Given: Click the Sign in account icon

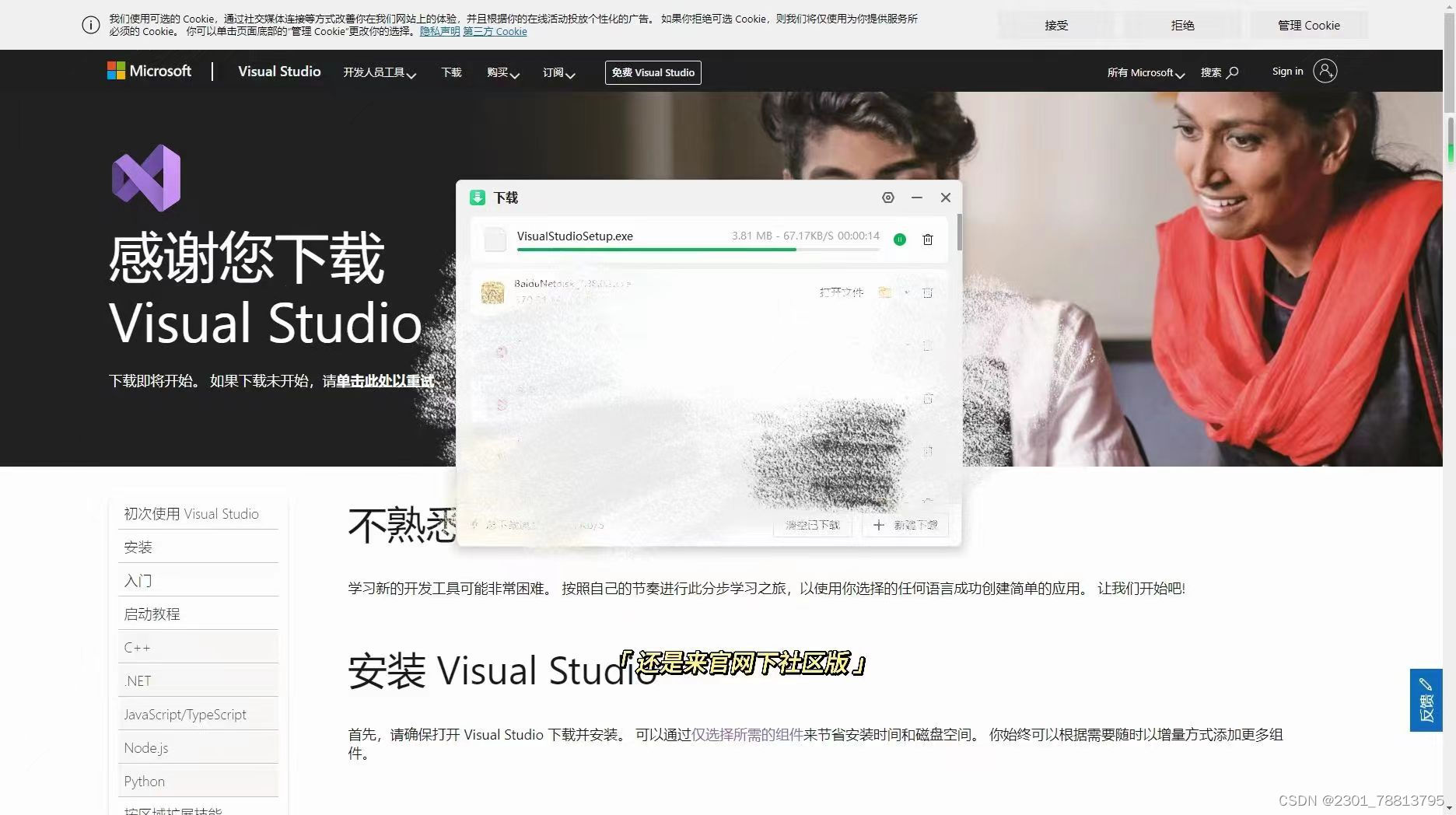Looking at the screenshot, I should [x=1325, y=71].
